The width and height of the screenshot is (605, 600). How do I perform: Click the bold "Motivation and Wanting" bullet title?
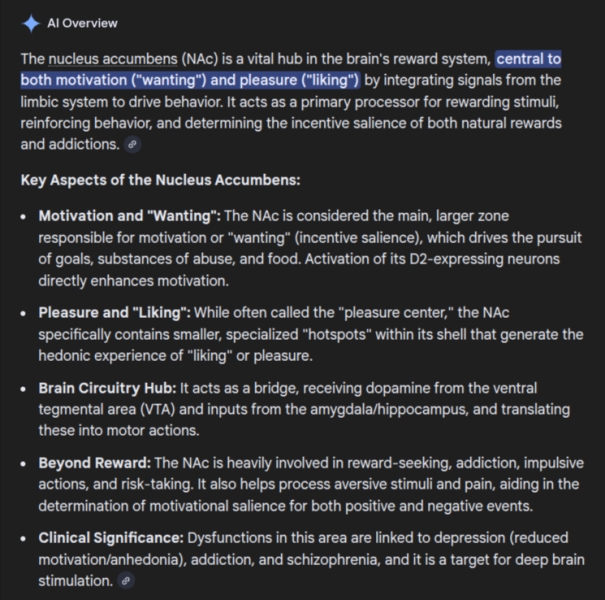pos(130,215)
